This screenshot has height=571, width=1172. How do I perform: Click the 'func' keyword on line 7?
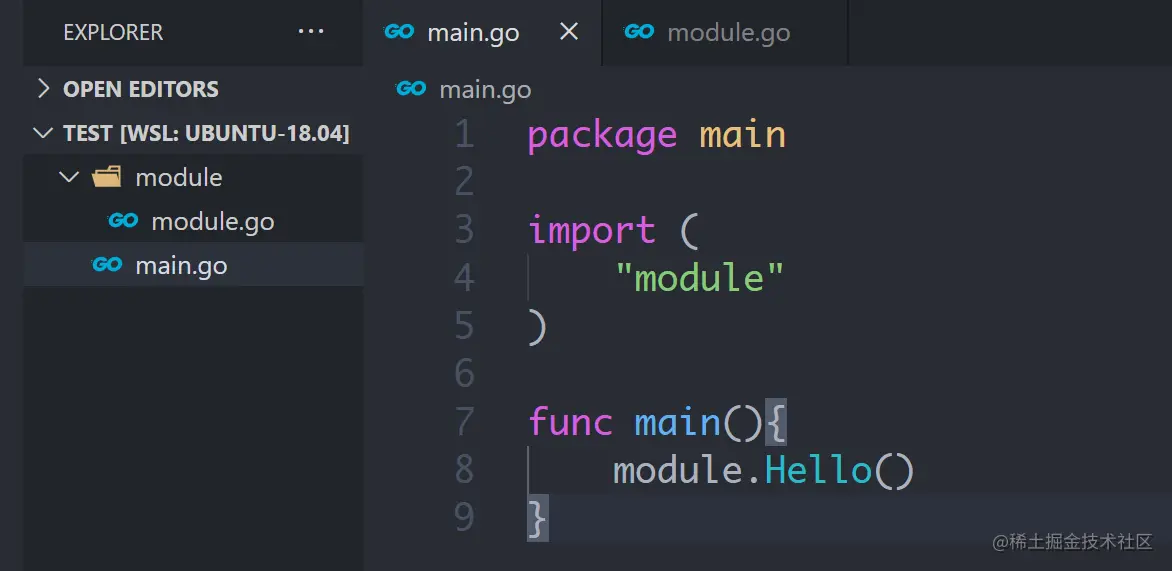(570, 422)
